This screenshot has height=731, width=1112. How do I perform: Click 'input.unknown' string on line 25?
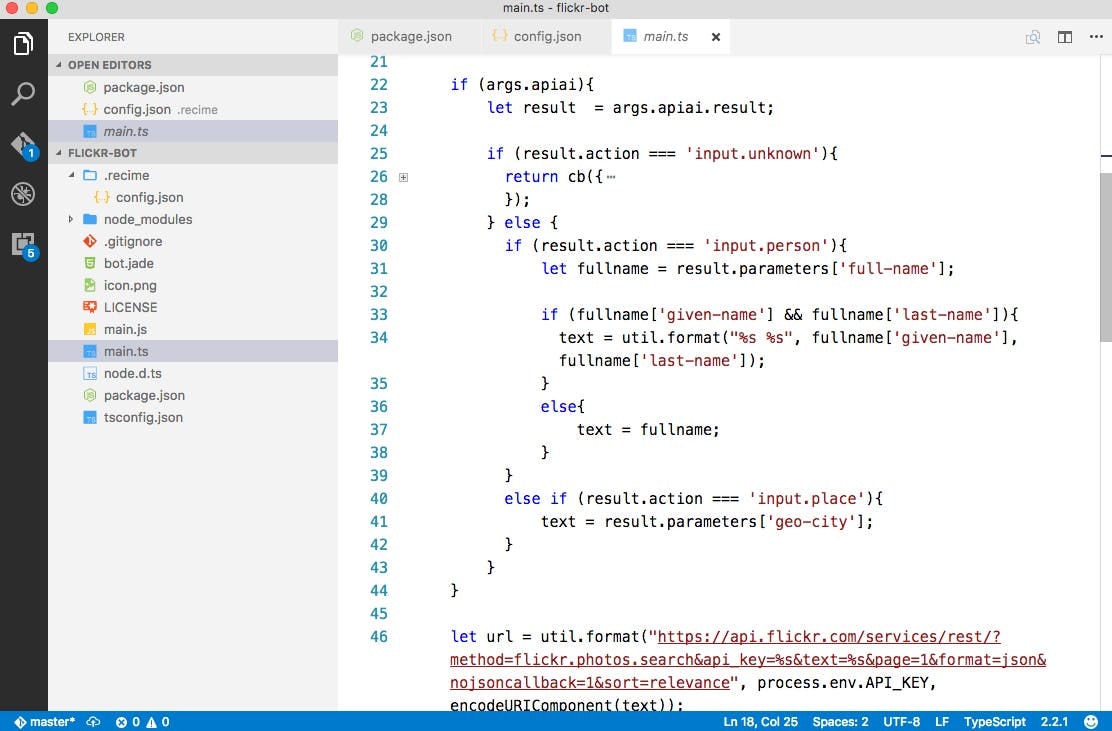752,154
